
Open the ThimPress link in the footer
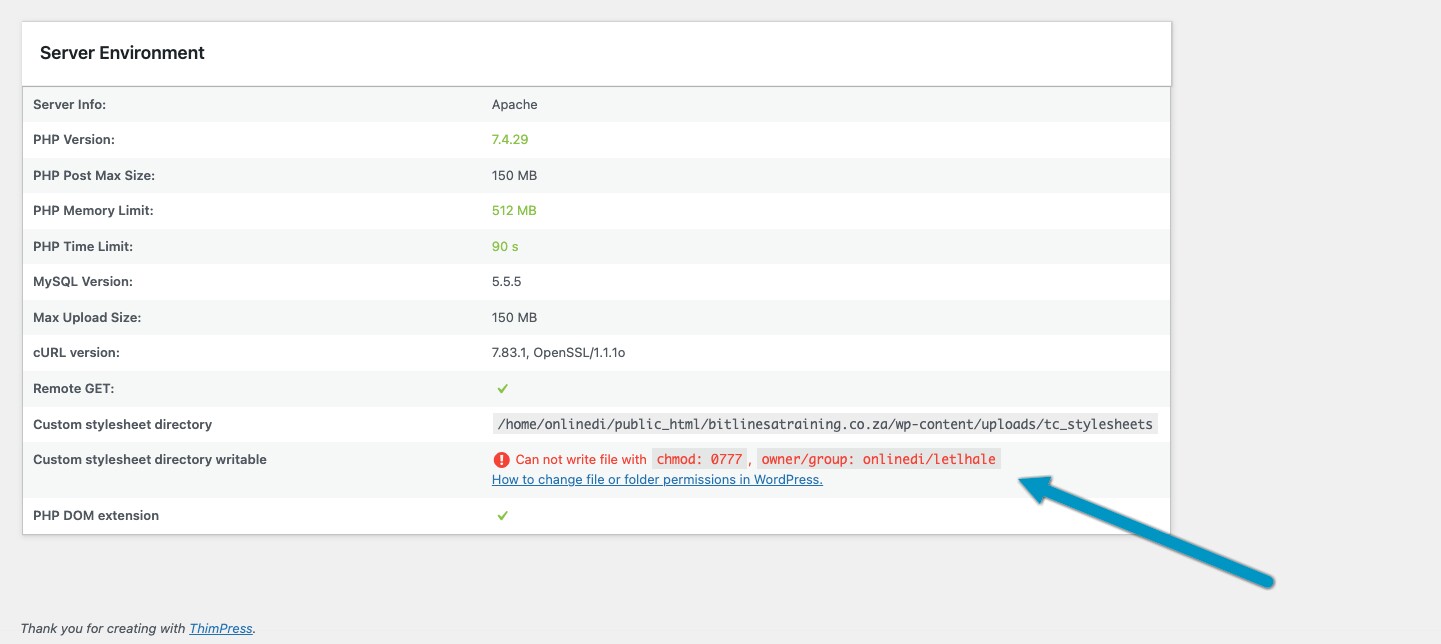(220, 628)
